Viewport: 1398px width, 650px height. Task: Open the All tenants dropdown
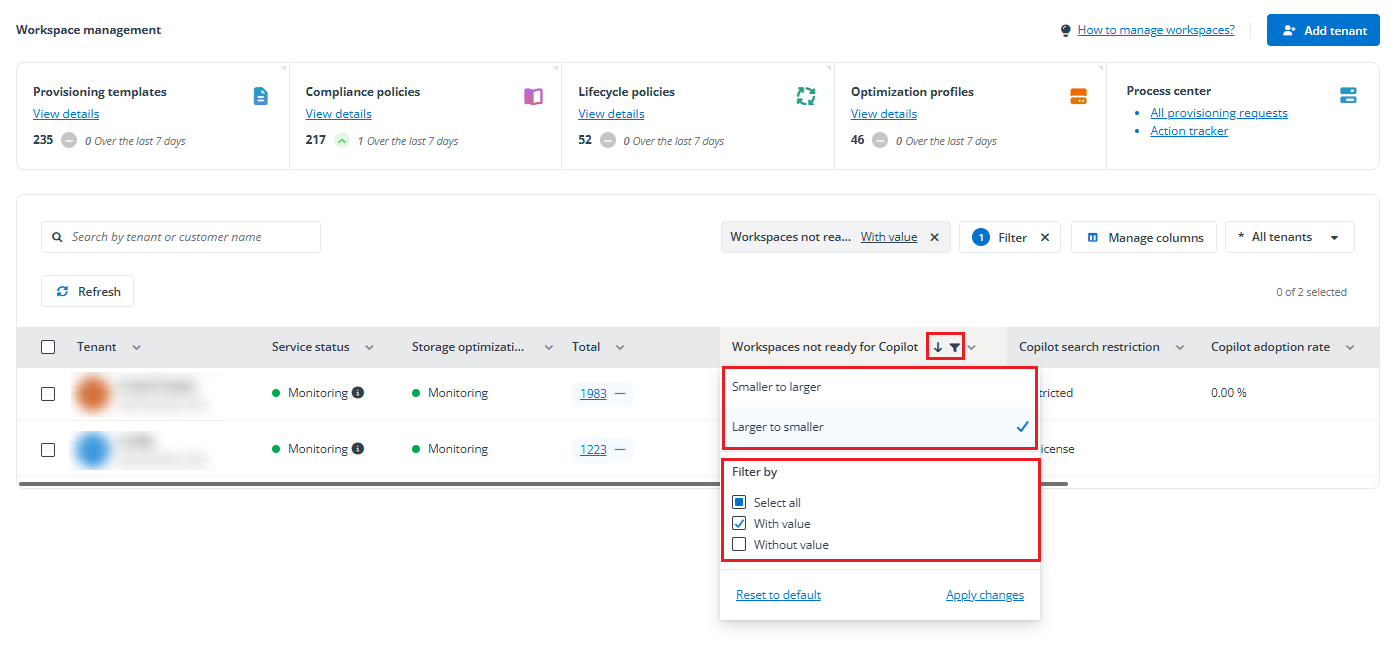pyautogui.click(x=1289, y=237)
